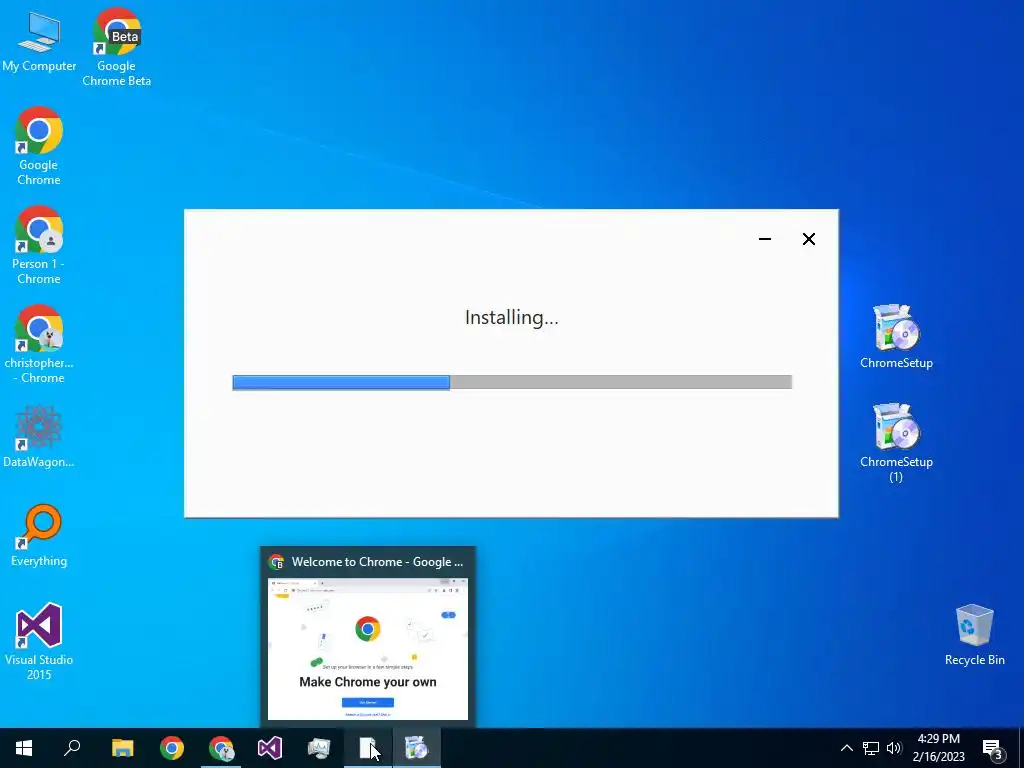Minimize the Installing dialog
The width and height of the screenshot is (1024, 768).
point(765,239)
